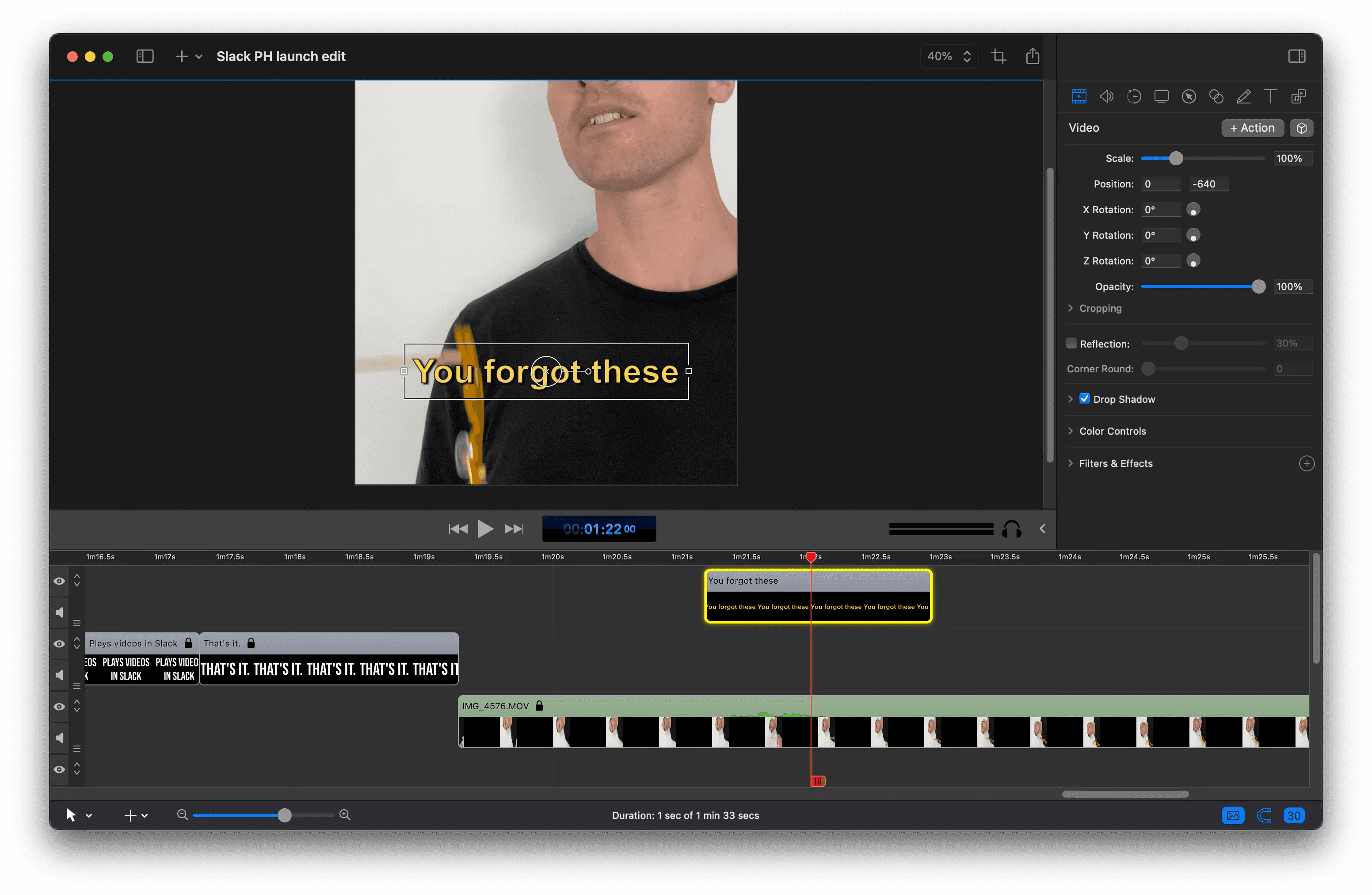Click the timeline zoom-in magnifier icon
The height and width of the screenshot is (895, 1372).
point(345,815)
